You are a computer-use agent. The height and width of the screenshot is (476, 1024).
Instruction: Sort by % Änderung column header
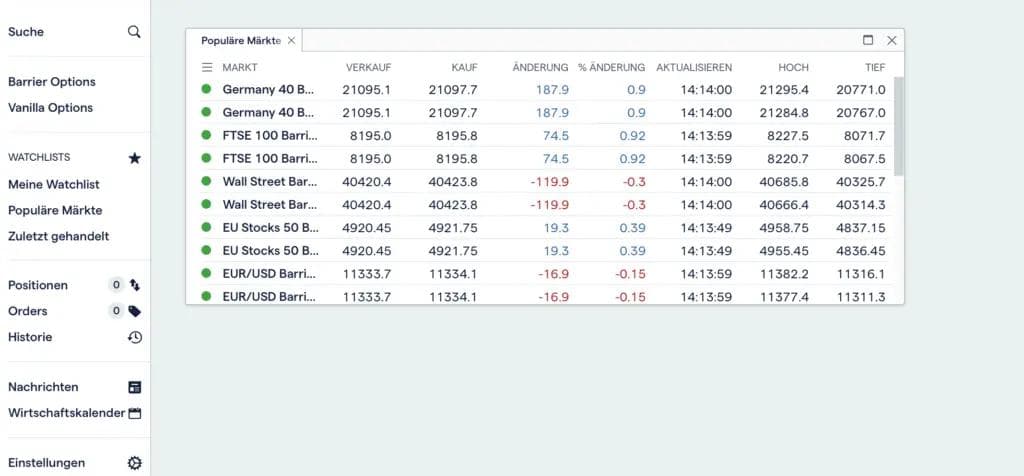611,67
